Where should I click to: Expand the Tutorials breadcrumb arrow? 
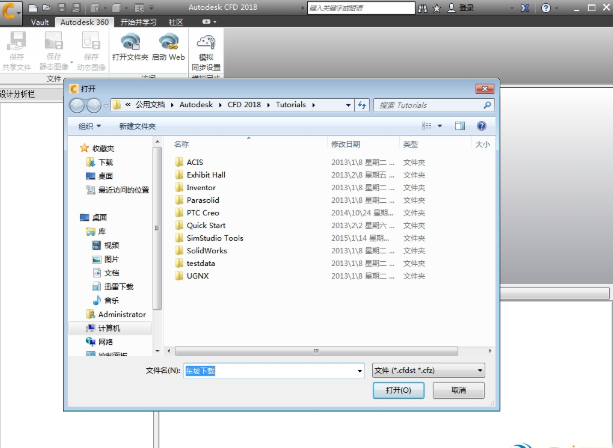click(314, 105)
